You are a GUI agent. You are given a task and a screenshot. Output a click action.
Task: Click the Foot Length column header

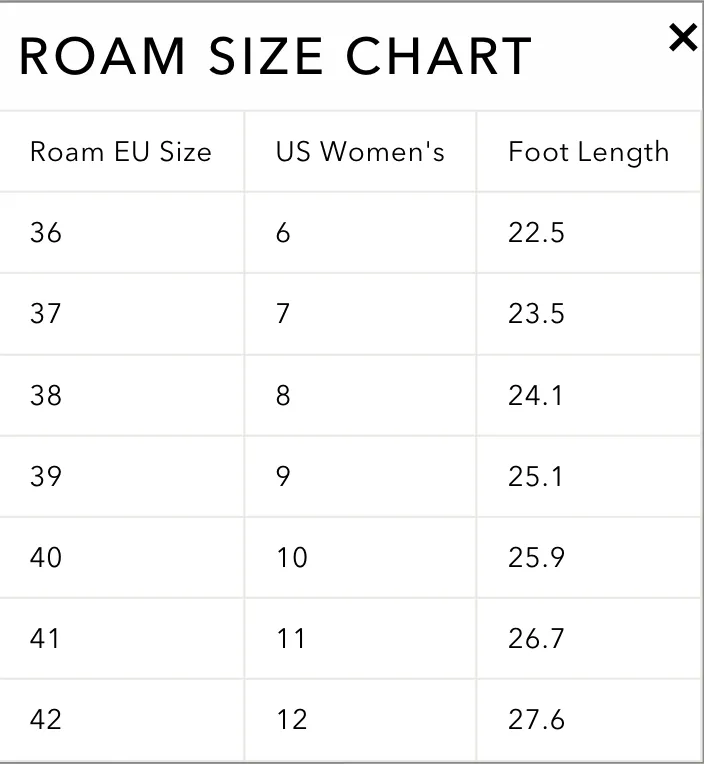[x=589, y=152]
